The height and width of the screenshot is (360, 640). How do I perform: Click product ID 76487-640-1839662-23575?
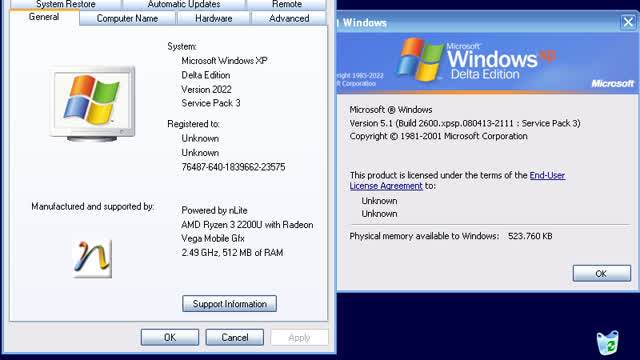[233, 167]
